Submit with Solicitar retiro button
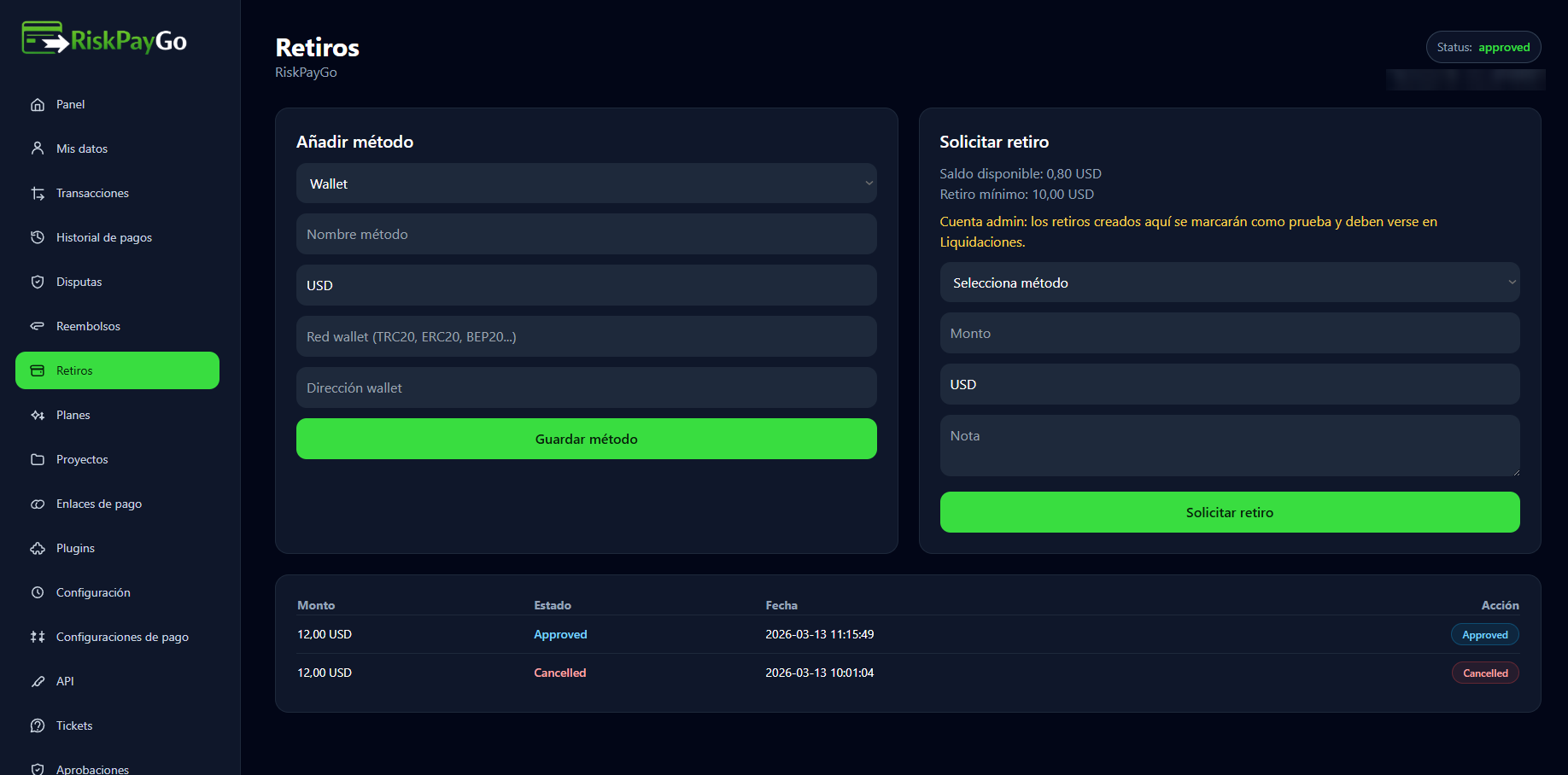The height and width of the screenshot is (775, 1568). click(x=1229, y=512)
